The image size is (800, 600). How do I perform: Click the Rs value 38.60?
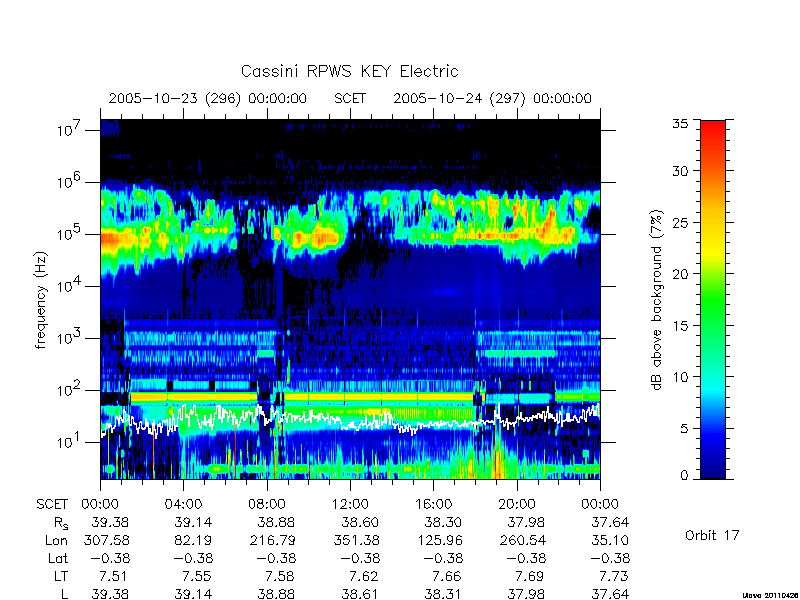click(360, 522)
